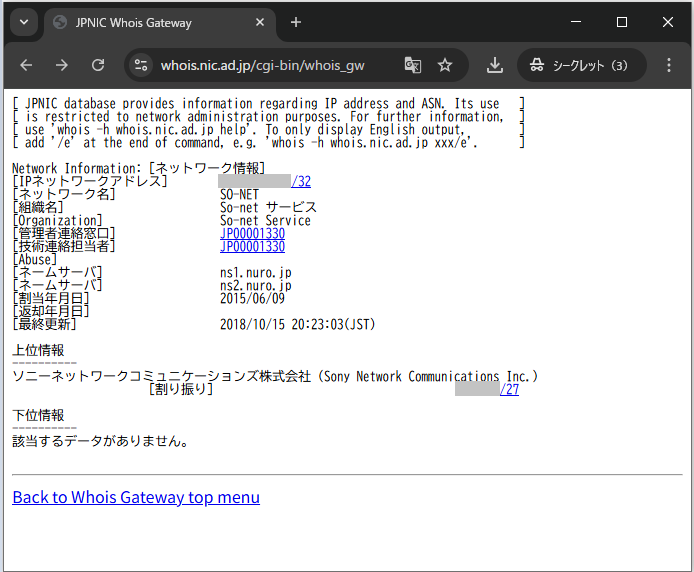Click the Network Information: [ネットワーク情報] heading
Screen dimensions: 694x572
[x=139, y=168]
